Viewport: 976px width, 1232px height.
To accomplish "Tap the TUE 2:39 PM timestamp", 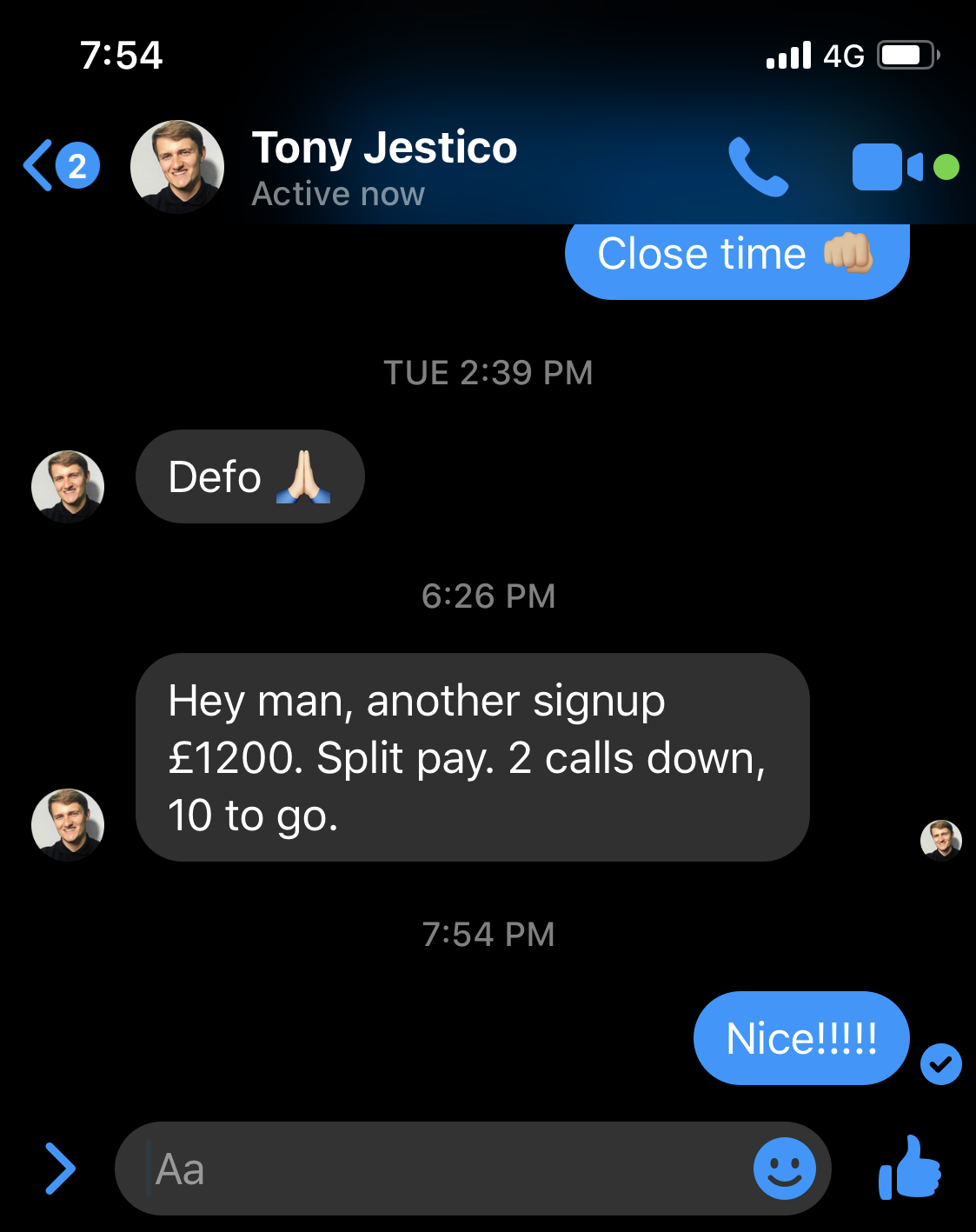I will point(488,373).
